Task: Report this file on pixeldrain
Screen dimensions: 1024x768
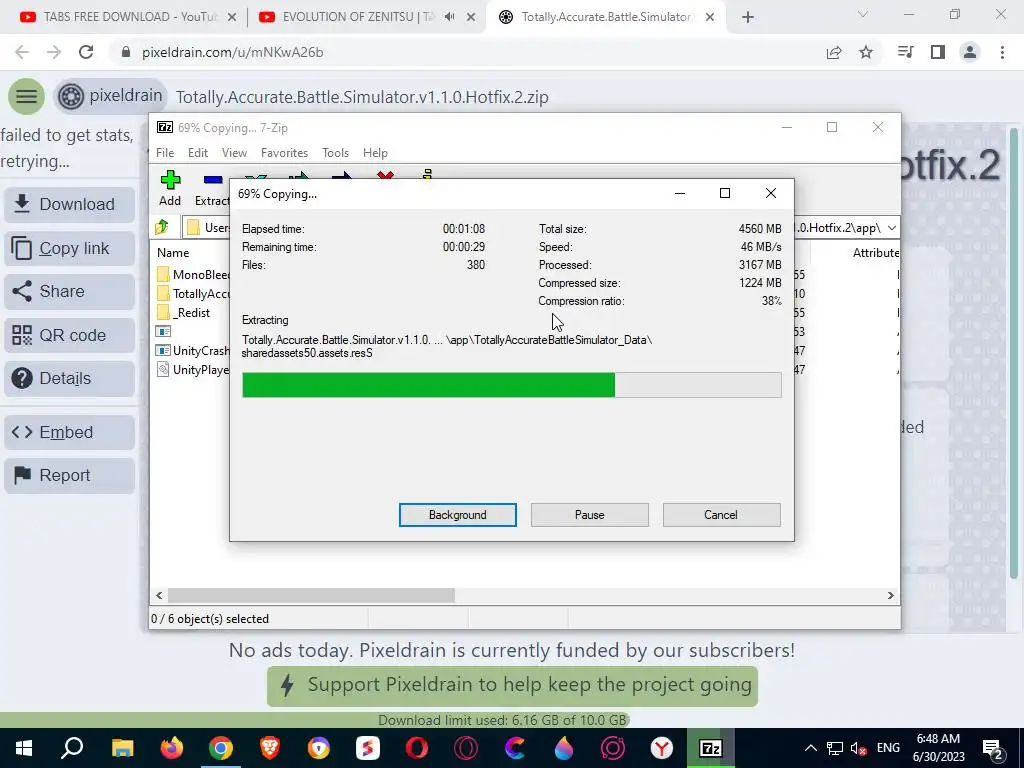Action: [69, 475]
